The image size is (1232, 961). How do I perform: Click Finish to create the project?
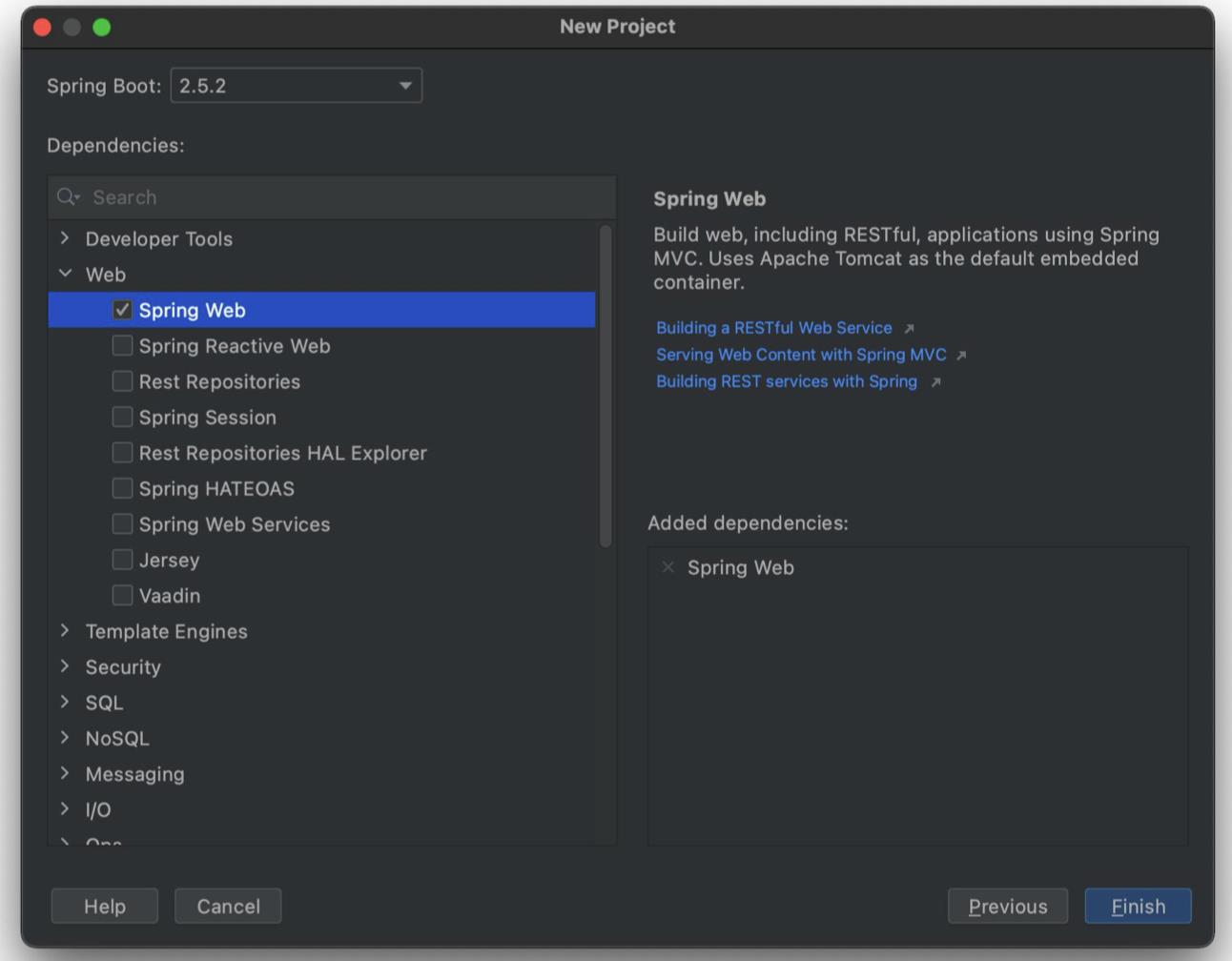pyautogui.click(x=1139, y=906)
